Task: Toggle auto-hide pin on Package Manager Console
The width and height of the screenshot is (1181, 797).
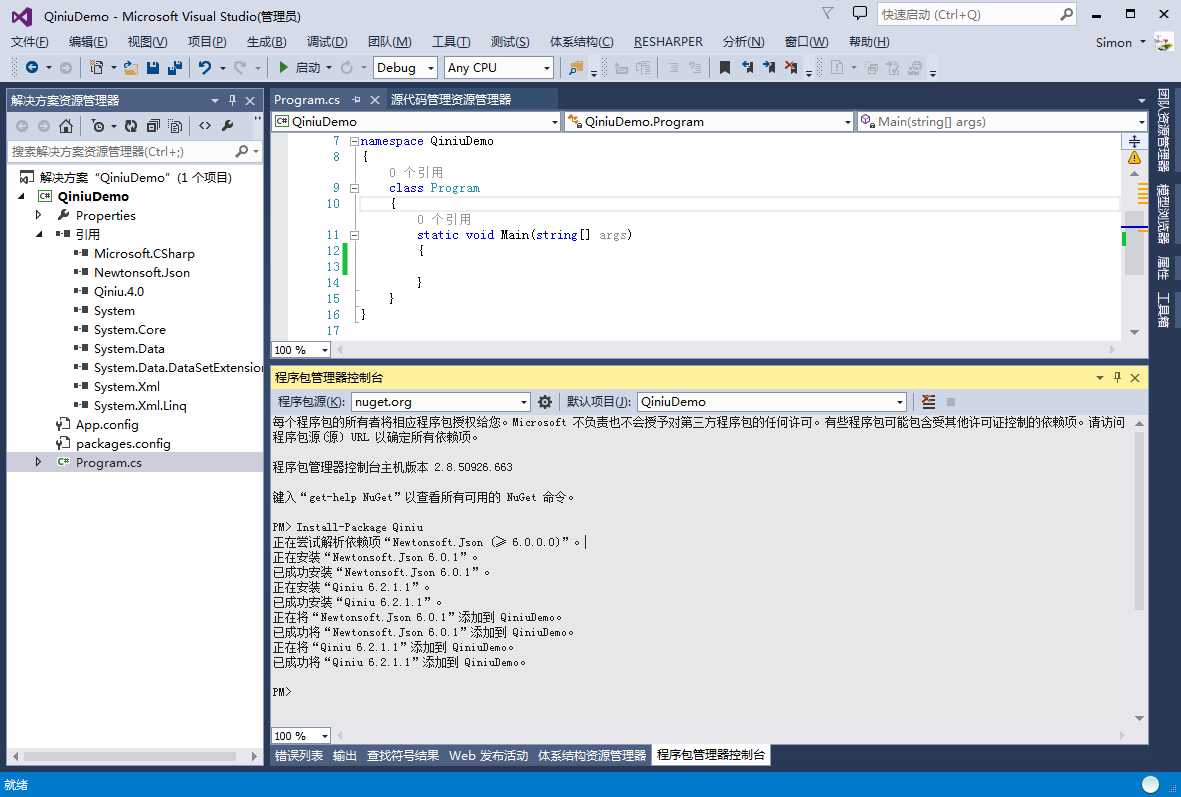Action: pyautogui.click(x=1117, y=377)
